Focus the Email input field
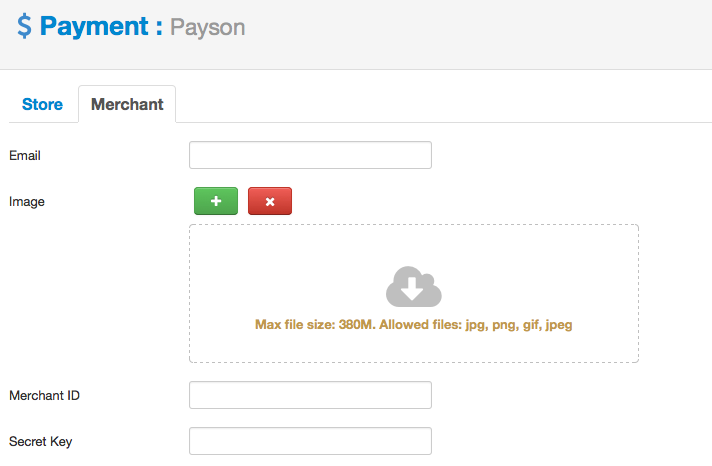 click(x=310, y=155)
